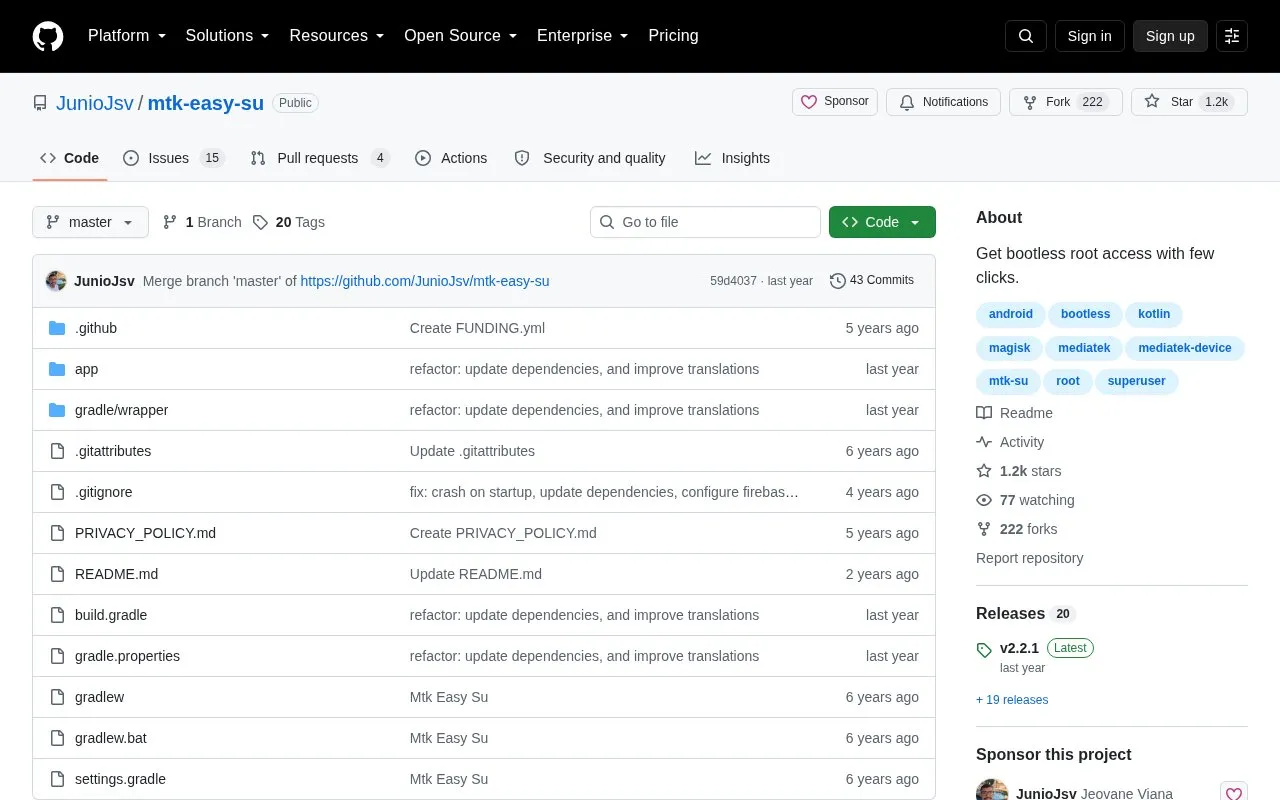The height and width of the screenshot is (800, 1280).
Task: Select the magisk topic tag
Action: [x=1009, y=348]
